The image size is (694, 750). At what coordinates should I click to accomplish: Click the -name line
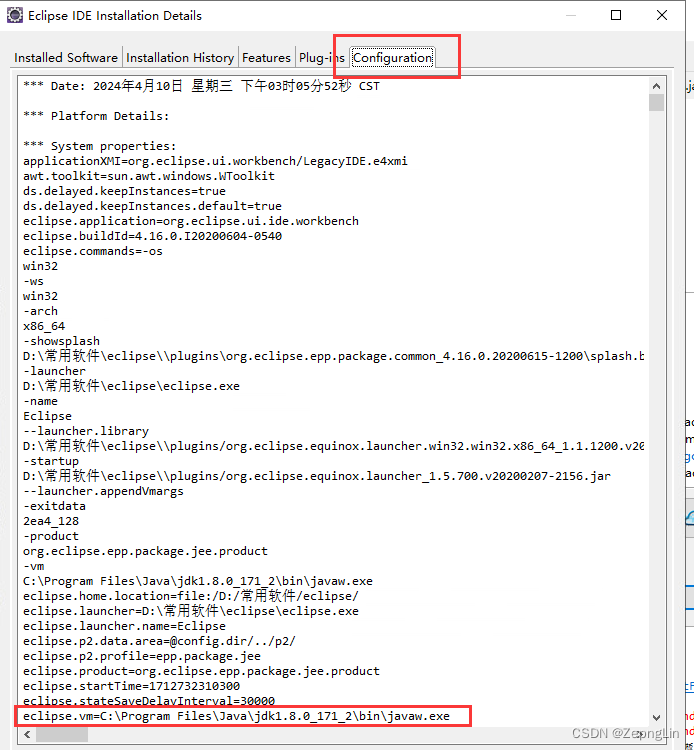40,401
